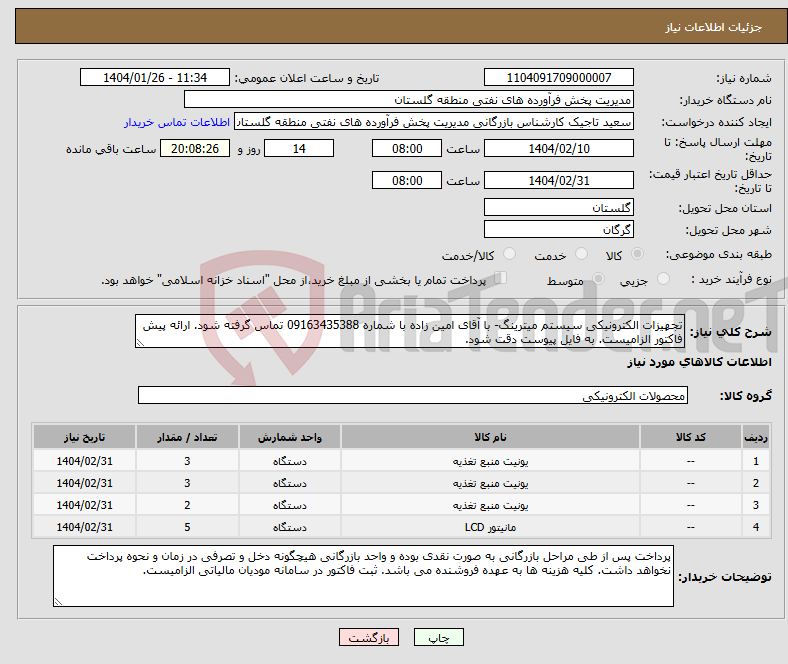
Task: Select the جزیی purchase type radio
Action: (x=663, y=278)
